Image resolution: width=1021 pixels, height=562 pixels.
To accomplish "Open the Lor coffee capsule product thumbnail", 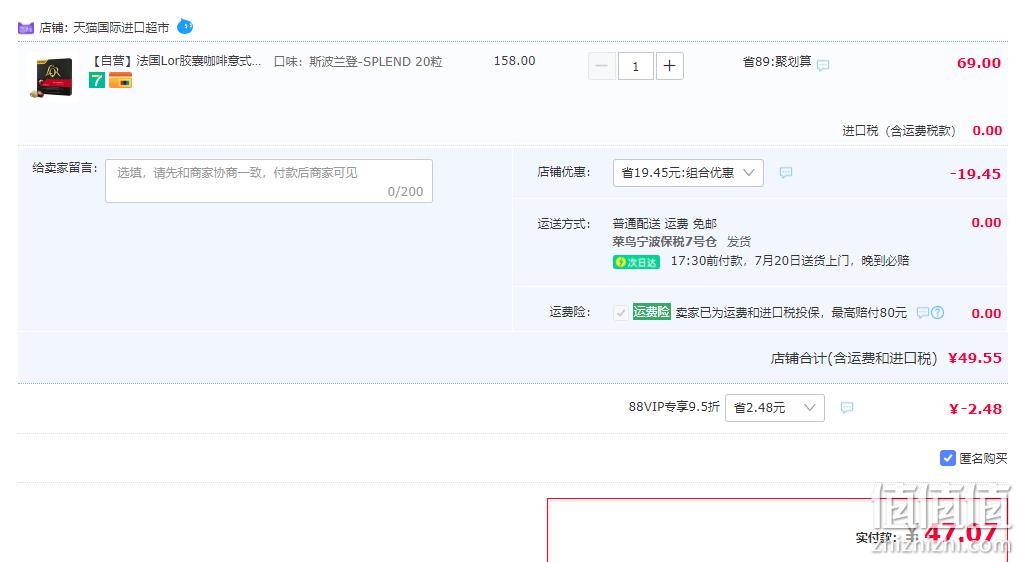I will [51, 77].
